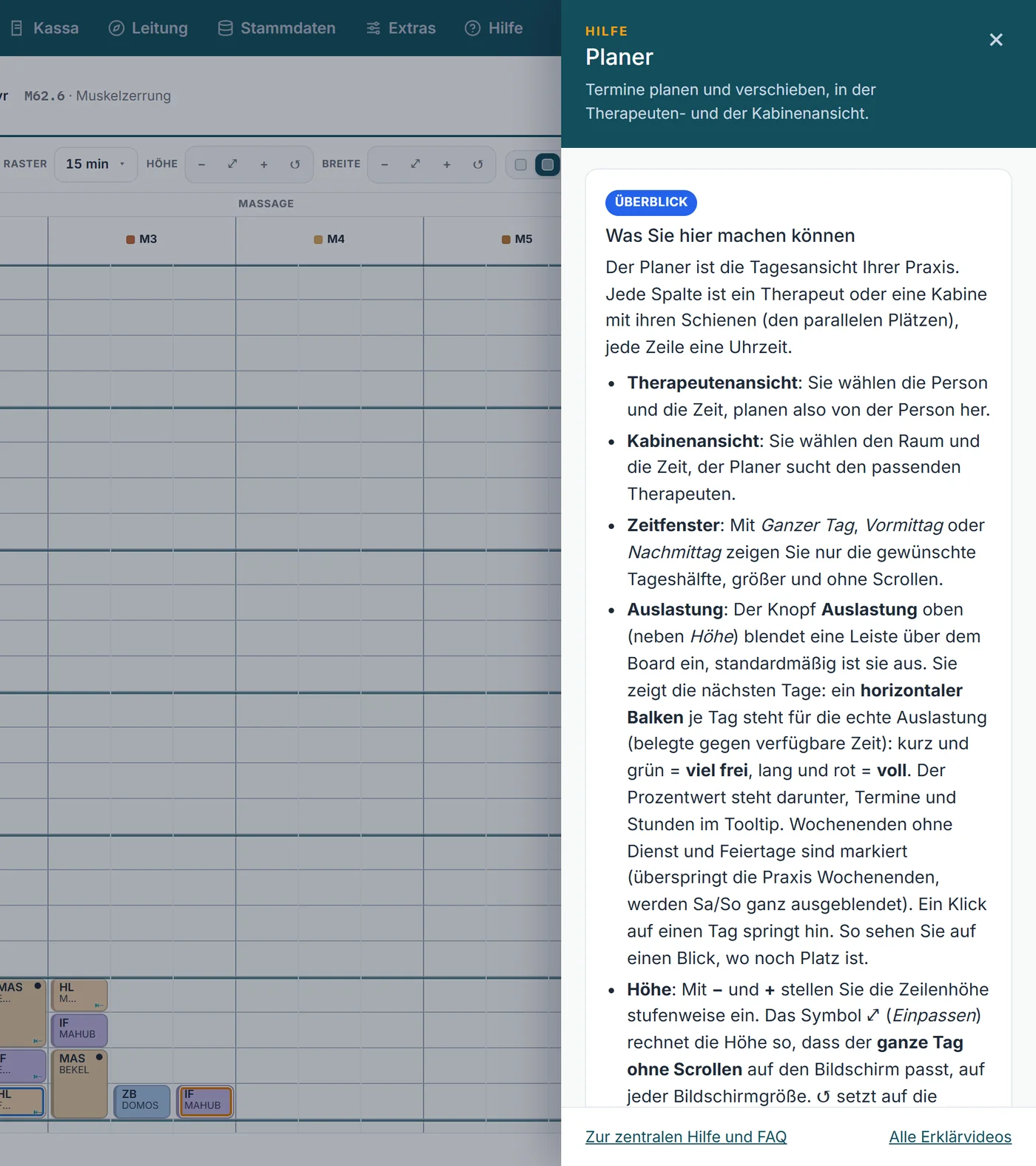This screenshot has width=1036, height=1166.
Task: Open the Hilfe menu
Action: point(494,28)
